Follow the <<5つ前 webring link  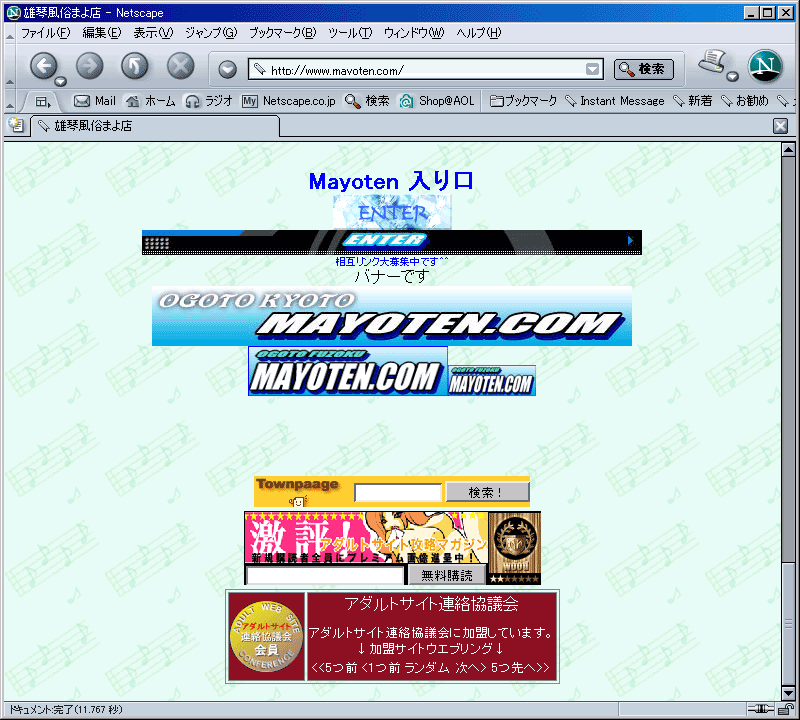point(334,667)
